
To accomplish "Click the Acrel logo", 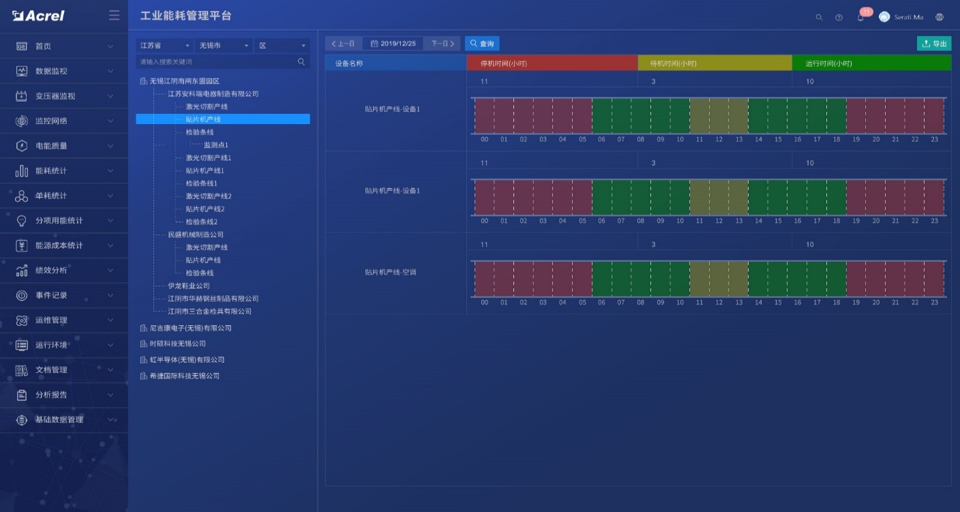I will (x=38, y=16).
